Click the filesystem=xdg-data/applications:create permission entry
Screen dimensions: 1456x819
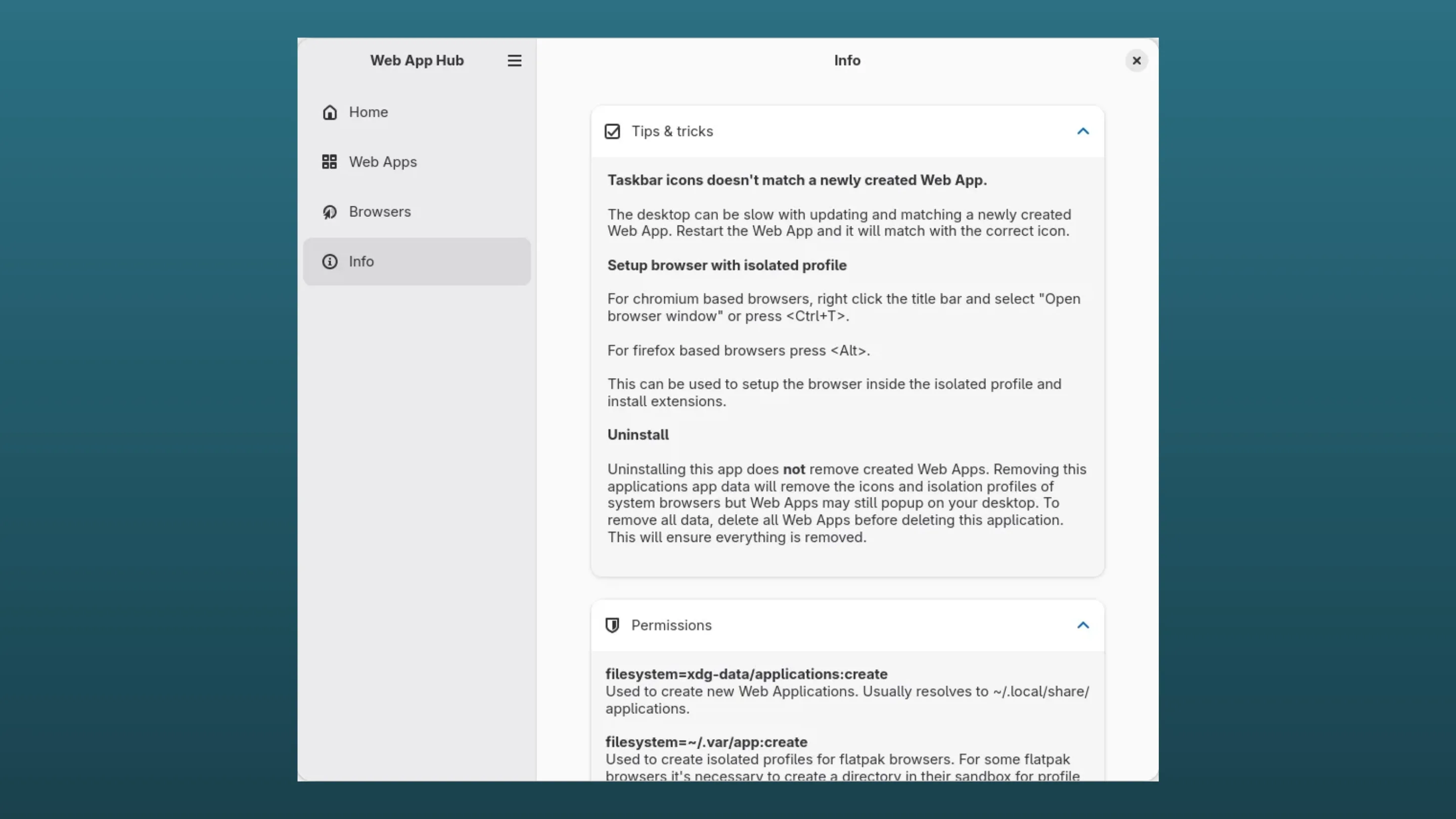click(x=746, y=674)
